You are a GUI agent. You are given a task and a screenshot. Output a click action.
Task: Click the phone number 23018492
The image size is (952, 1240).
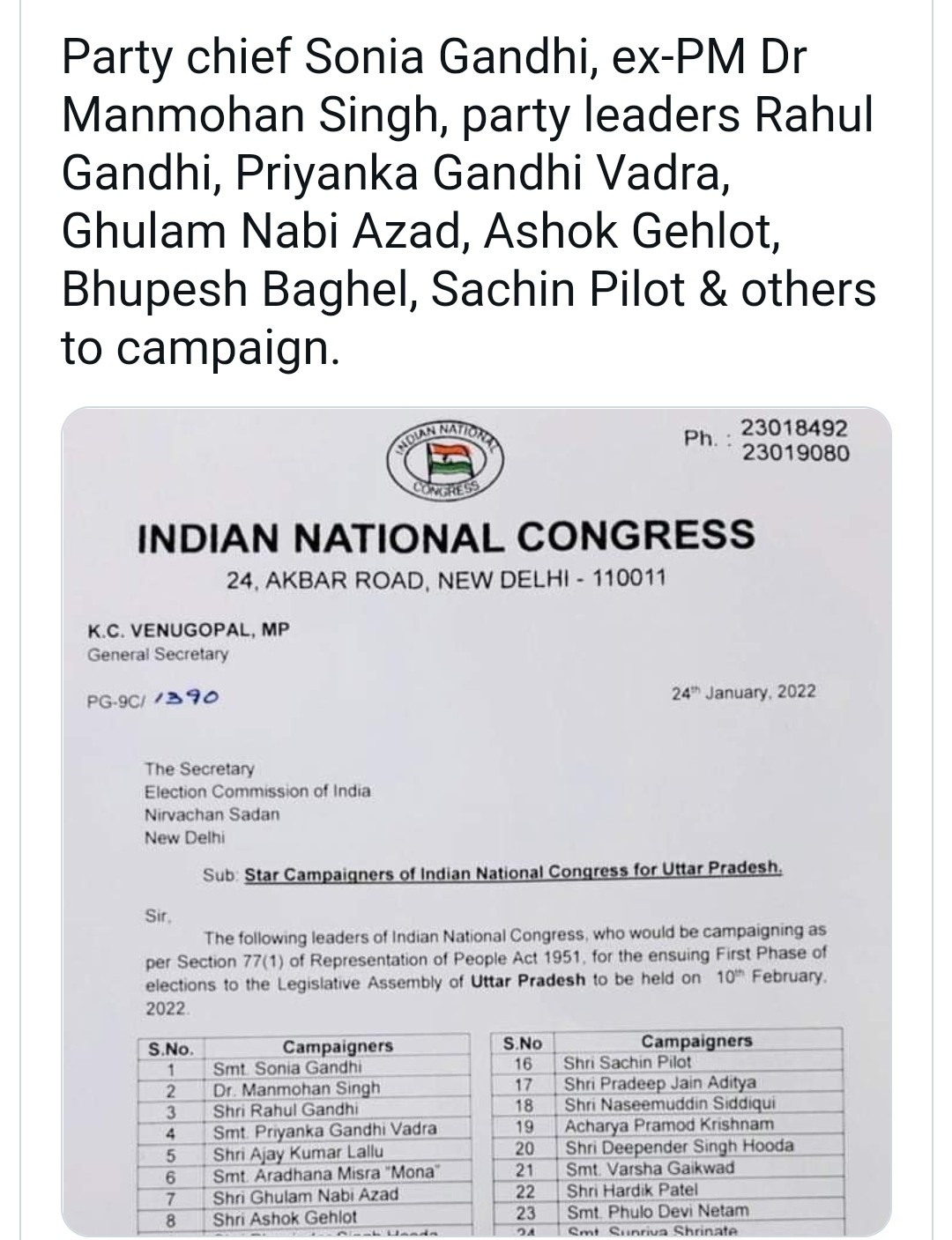794,429
